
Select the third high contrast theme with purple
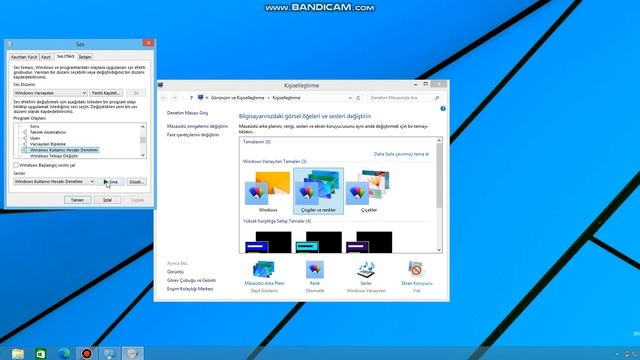click(x=369, y=242)
